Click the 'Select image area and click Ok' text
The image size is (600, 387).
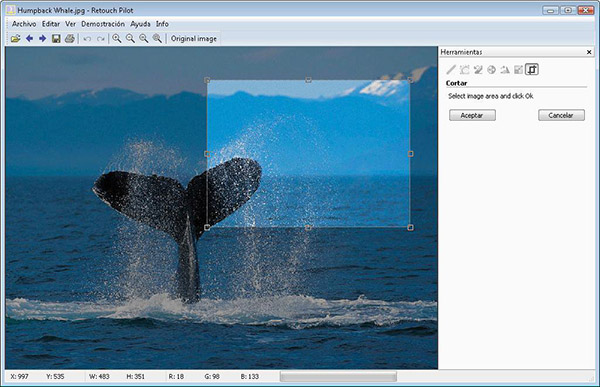(491, 96)
